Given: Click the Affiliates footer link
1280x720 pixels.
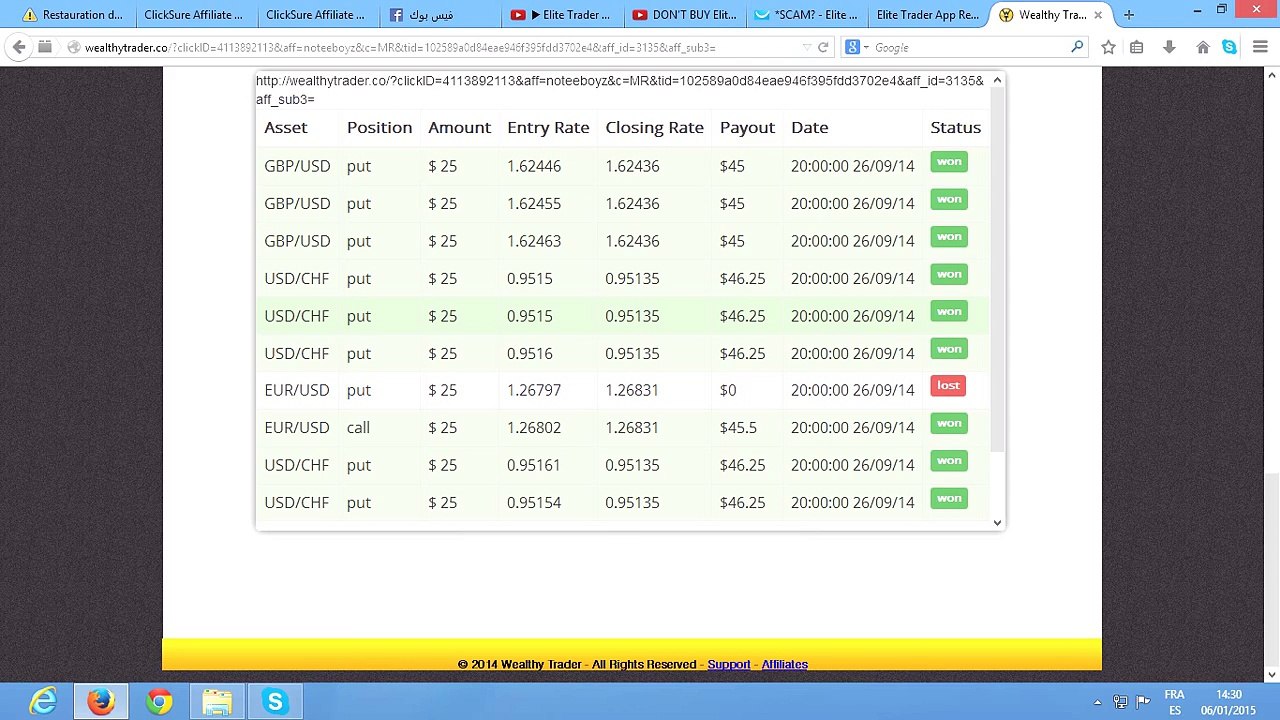Looking at the screenshot, I should click(x=785, y=664).
